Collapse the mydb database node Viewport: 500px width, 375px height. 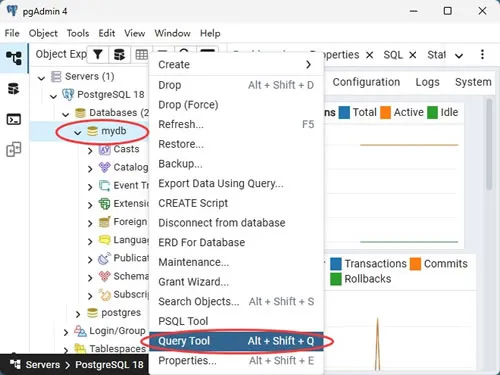(78, 133)
